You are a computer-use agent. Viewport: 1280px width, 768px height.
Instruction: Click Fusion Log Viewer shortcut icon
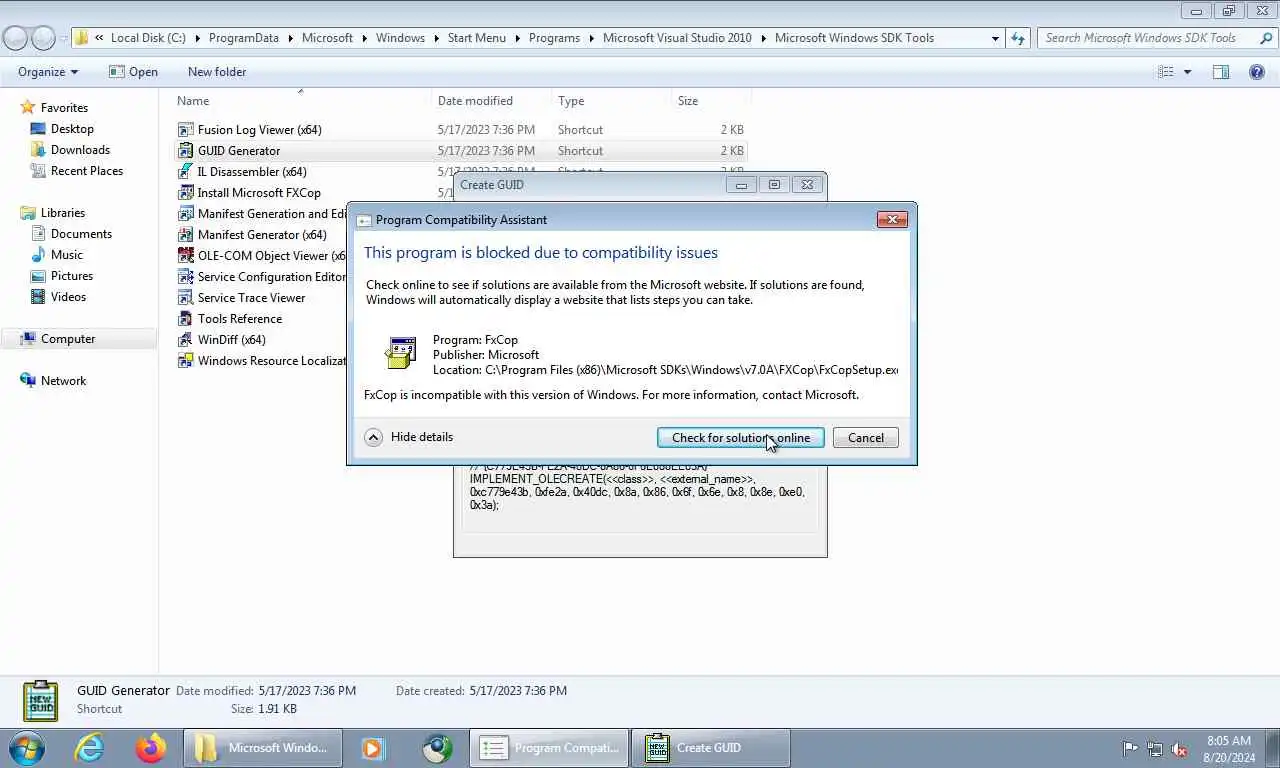point(185,130)
